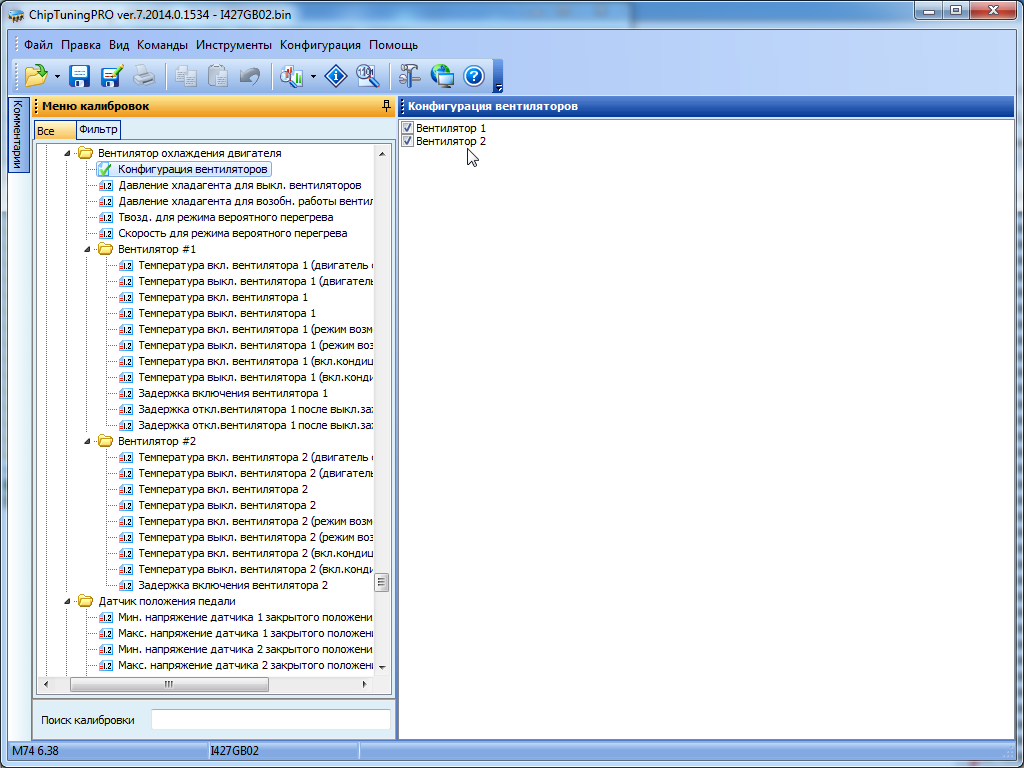
Task: Click the binary search magnifier icon
Action: (365, 76)
